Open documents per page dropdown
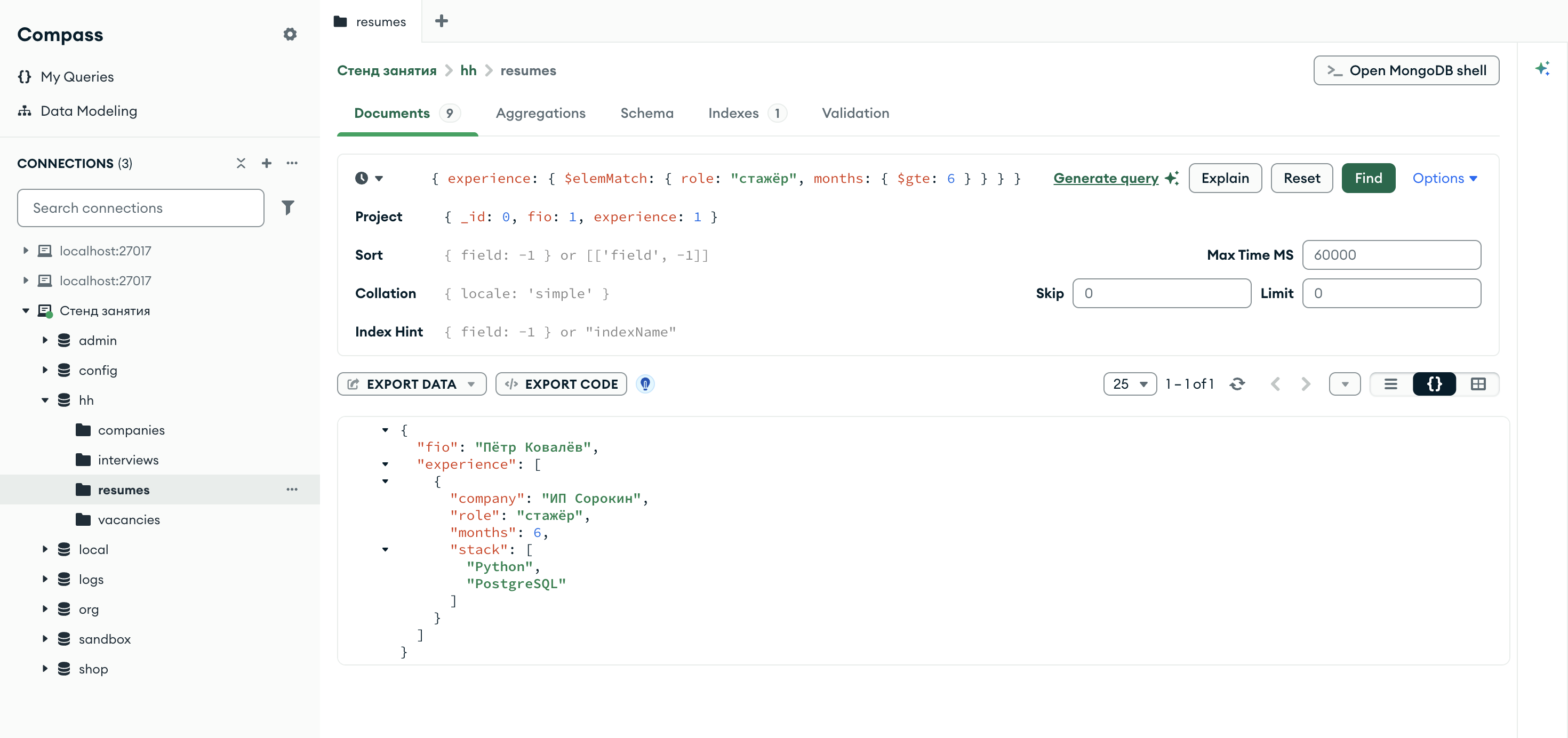This screenshot has height=738, width=1568. pyautogui.click(x=1130, y=384)
